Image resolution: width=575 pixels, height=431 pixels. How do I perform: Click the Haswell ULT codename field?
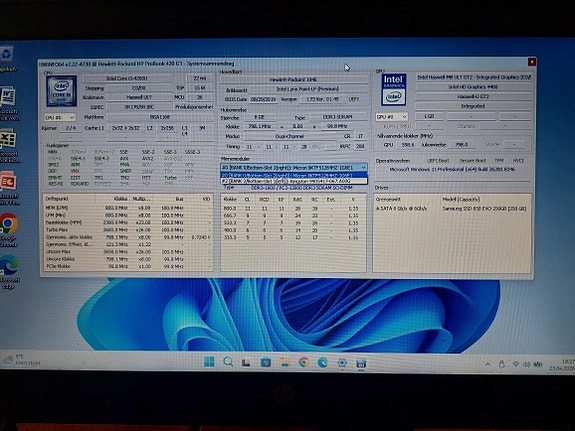click(139, 97)
